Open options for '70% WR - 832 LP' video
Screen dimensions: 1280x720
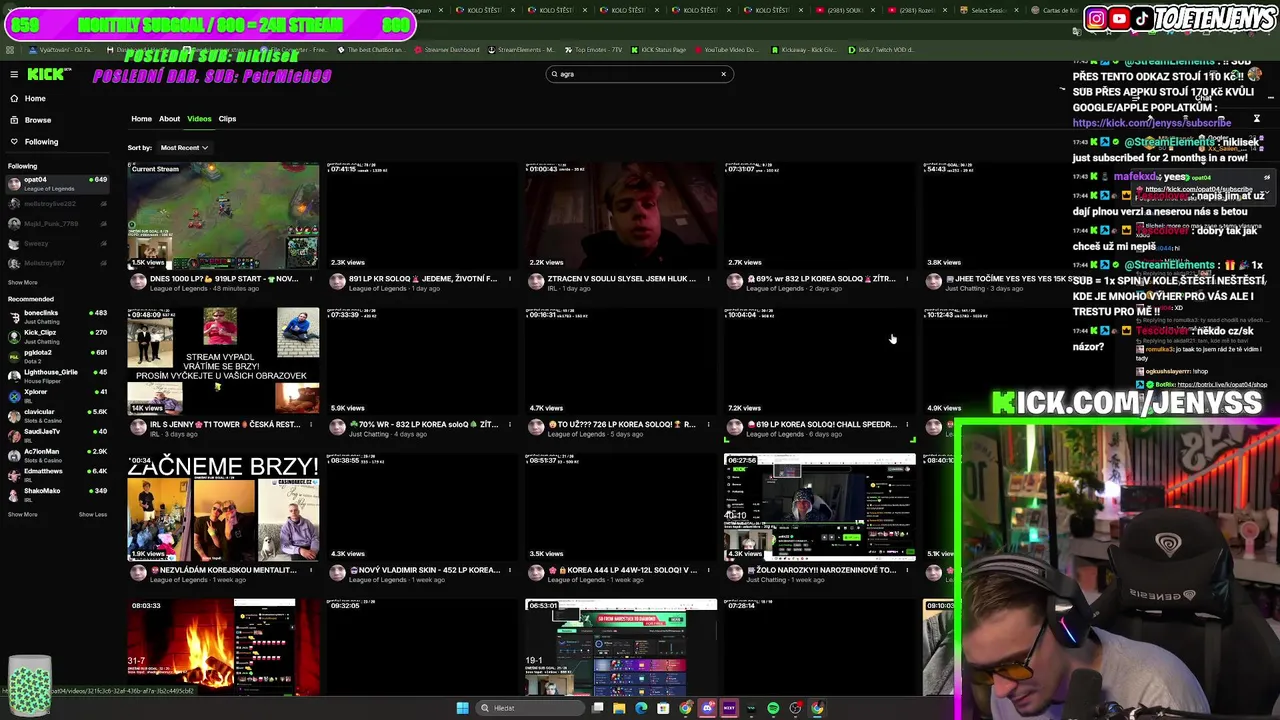(510, 425)
